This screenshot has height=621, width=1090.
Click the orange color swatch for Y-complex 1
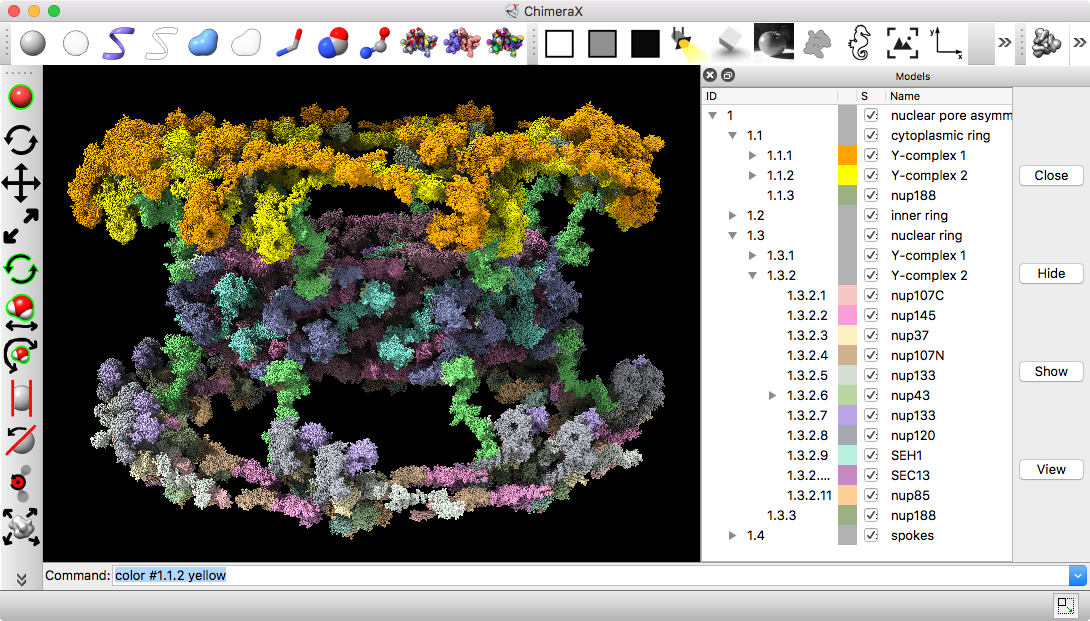click(848, 156)
